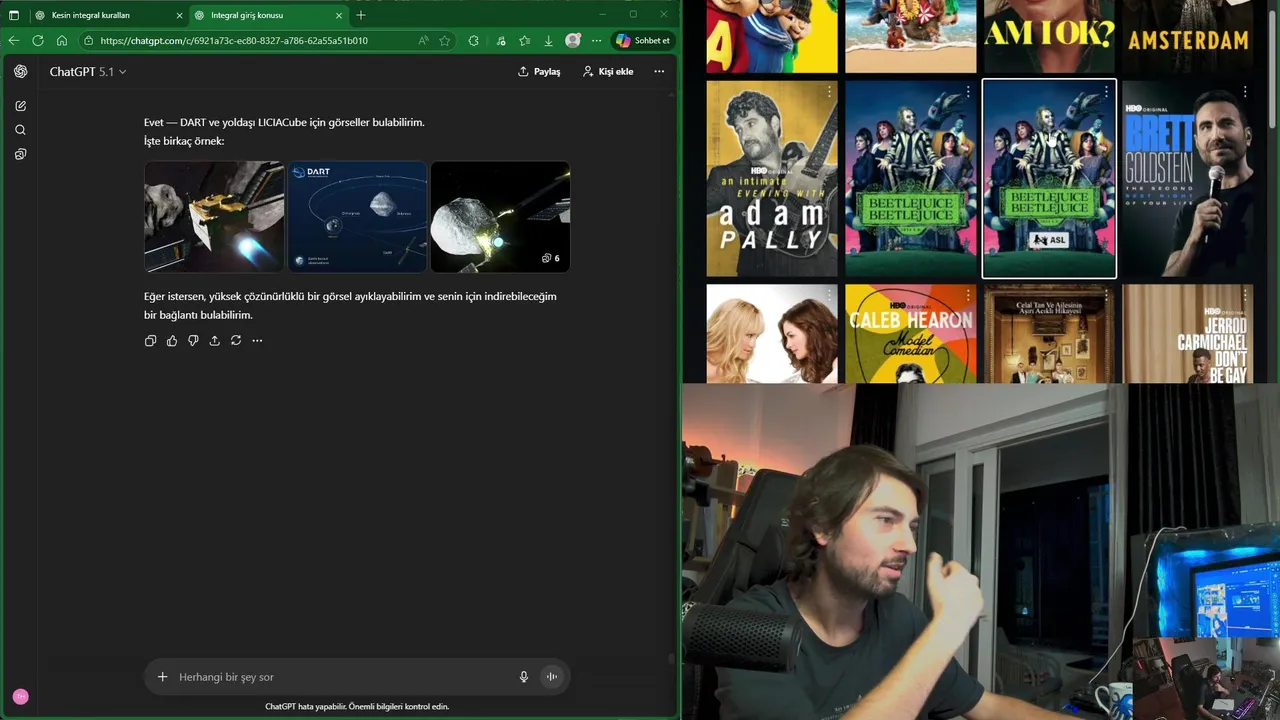Screen dimensions: 1280x720
Task: Open the ChatGPT logo sidebar toggle
Action: coord(21,71)
